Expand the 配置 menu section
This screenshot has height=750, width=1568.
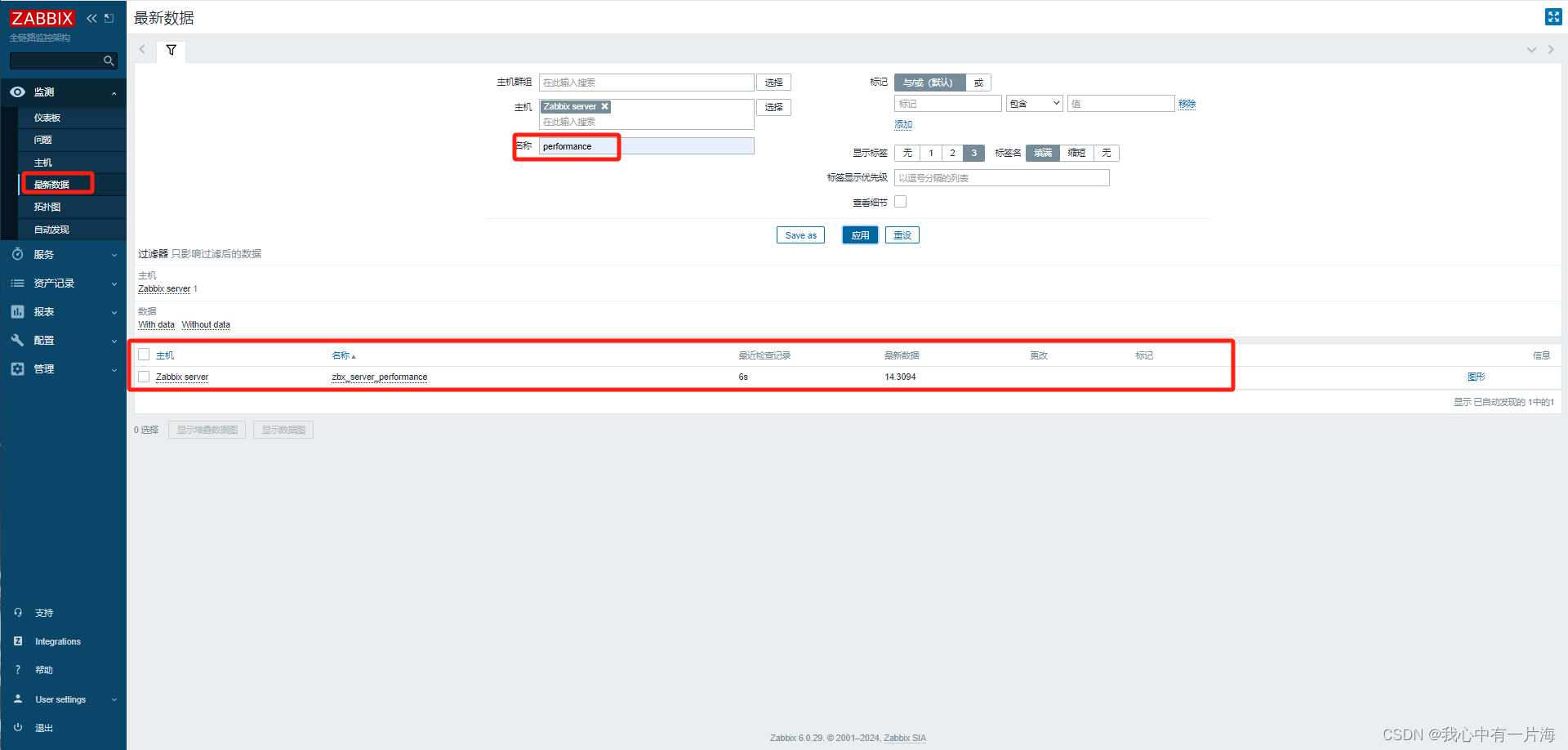click(114, 341)
